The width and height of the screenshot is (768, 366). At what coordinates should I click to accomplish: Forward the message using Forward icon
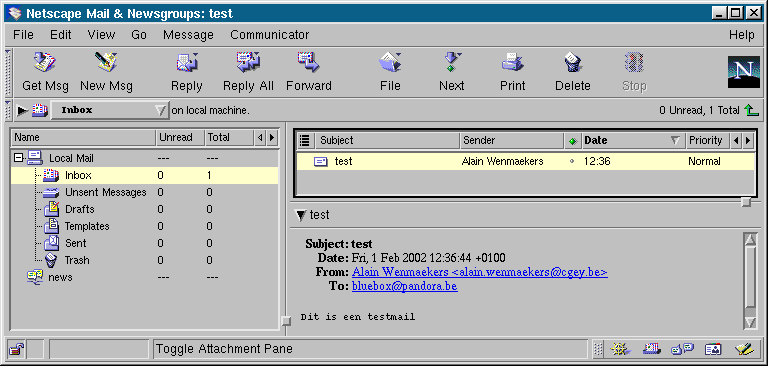click(x=309, y=63)
